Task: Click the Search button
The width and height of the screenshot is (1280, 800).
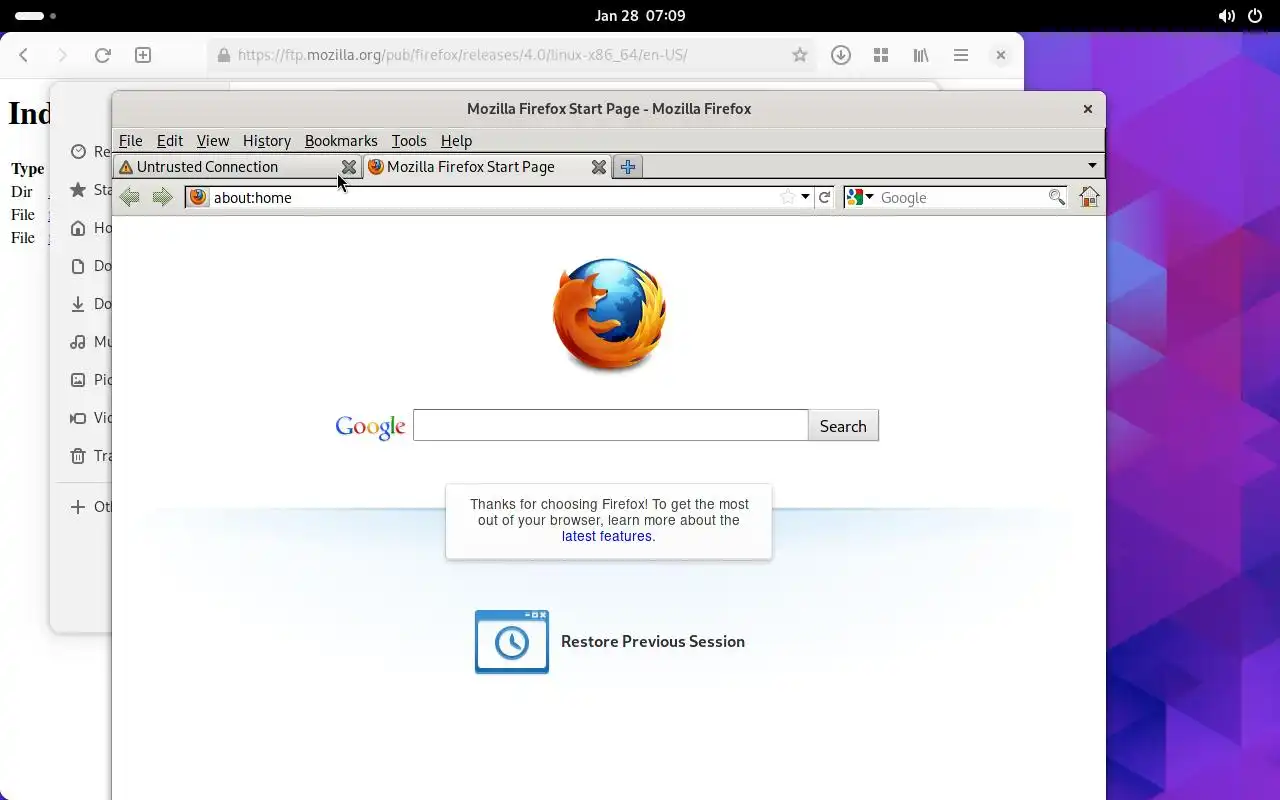Action: click(x=843, y=426)
